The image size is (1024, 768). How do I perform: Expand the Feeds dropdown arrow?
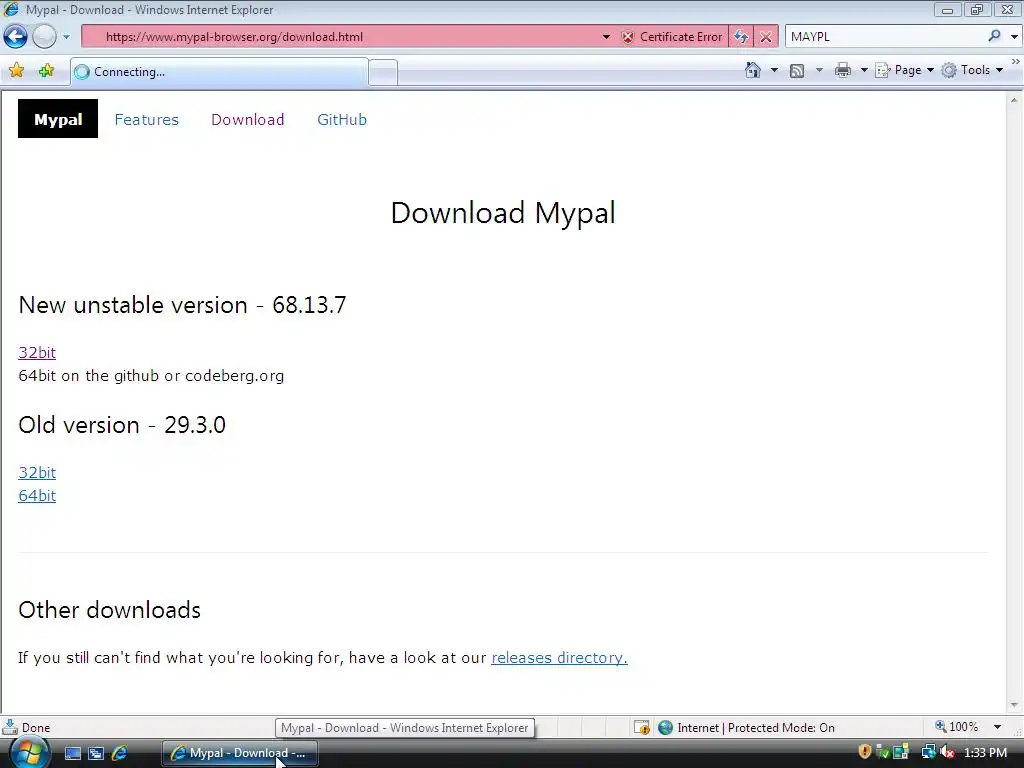(819, 70)
